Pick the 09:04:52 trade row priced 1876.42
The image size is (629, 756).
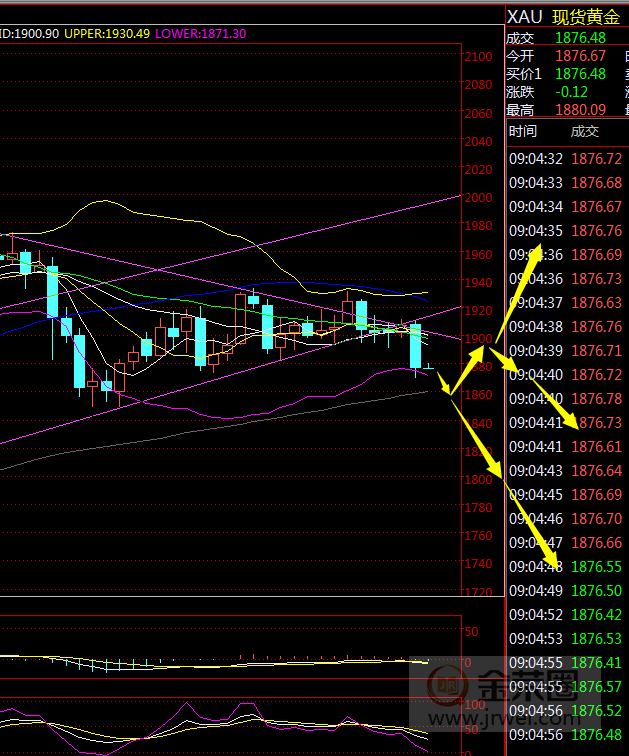(x=565, y=615)
